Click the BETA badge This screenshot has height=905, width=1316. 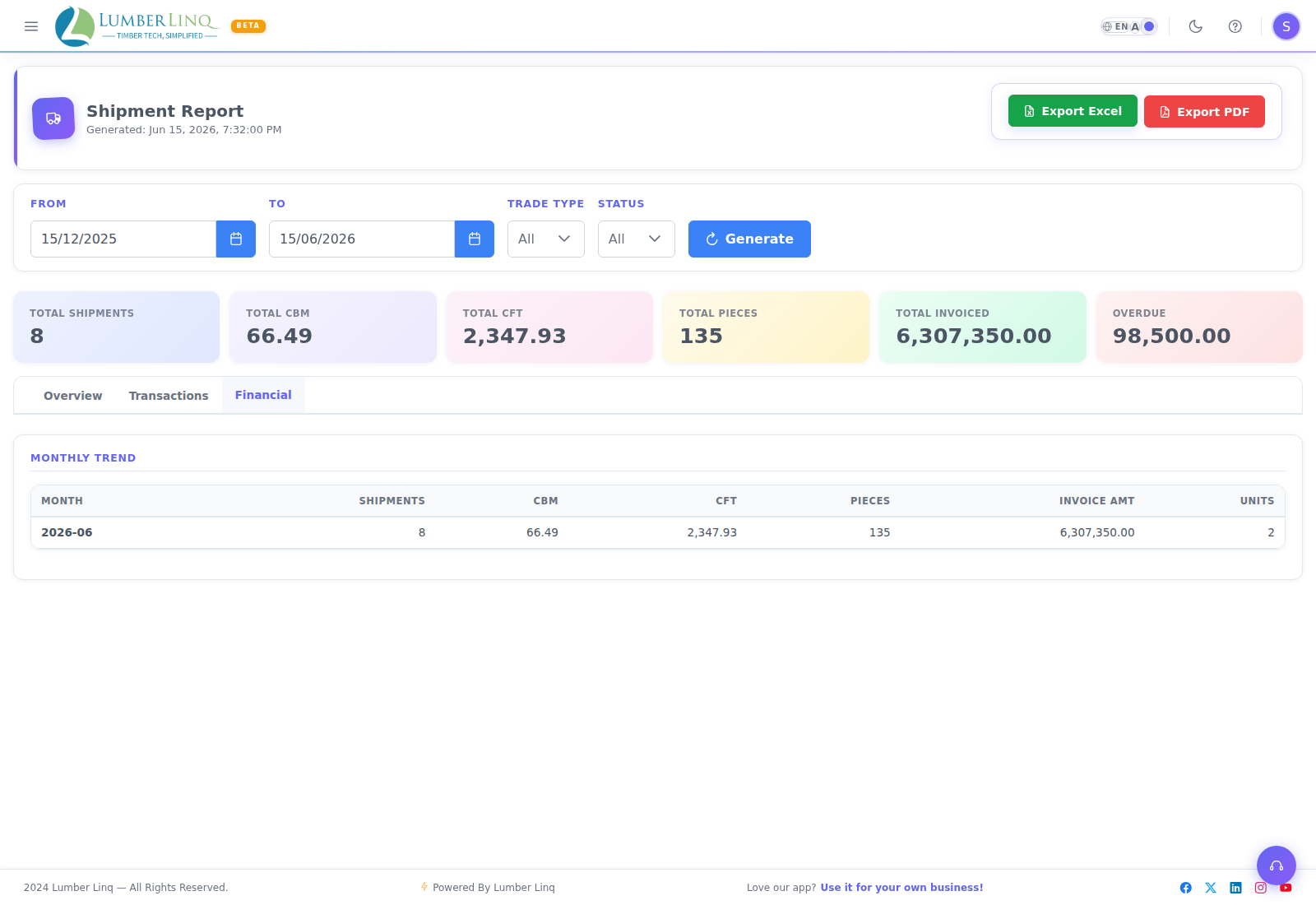point(248,26)
